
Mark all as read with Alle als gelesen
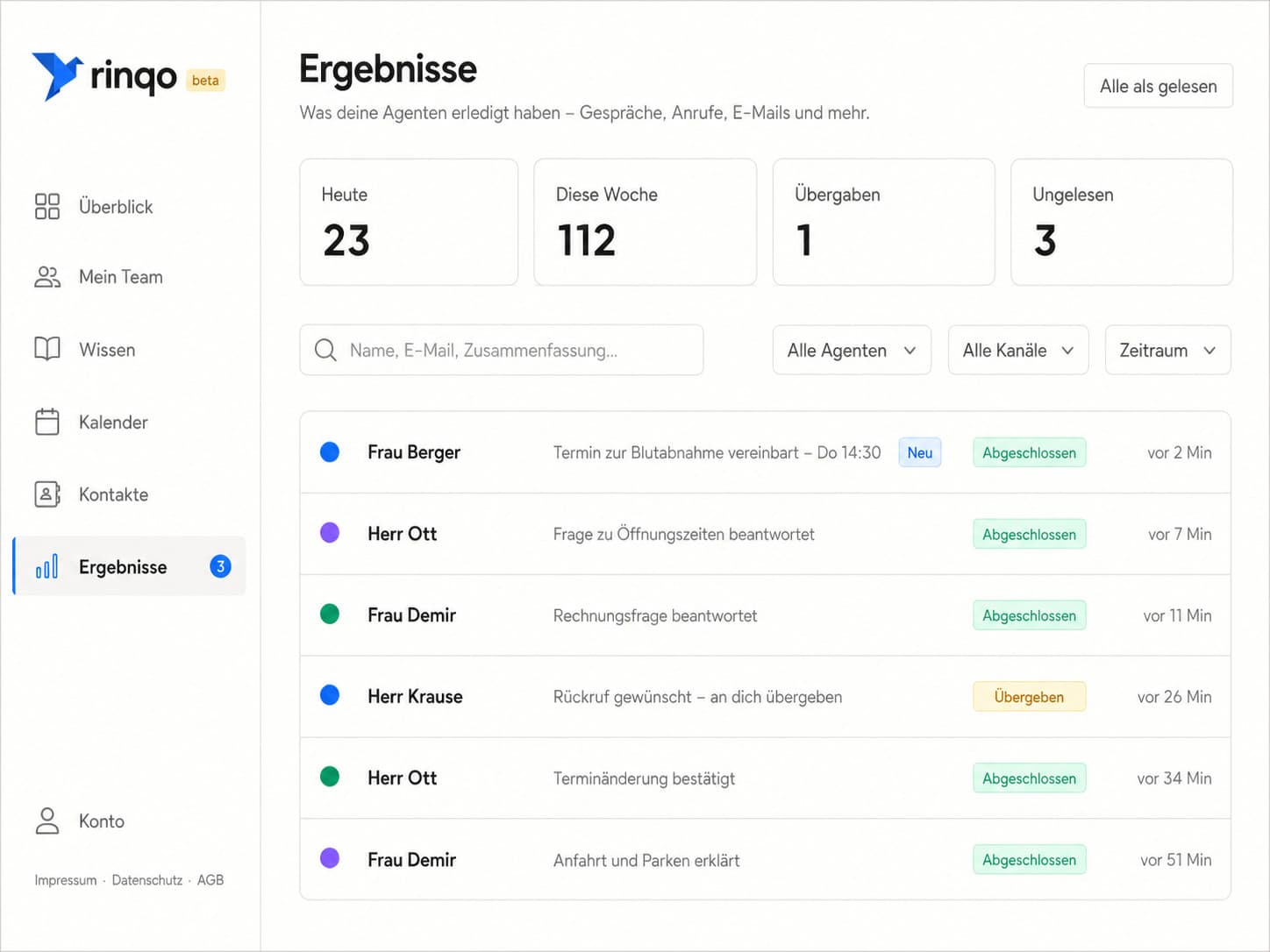tap(1158, 86)
